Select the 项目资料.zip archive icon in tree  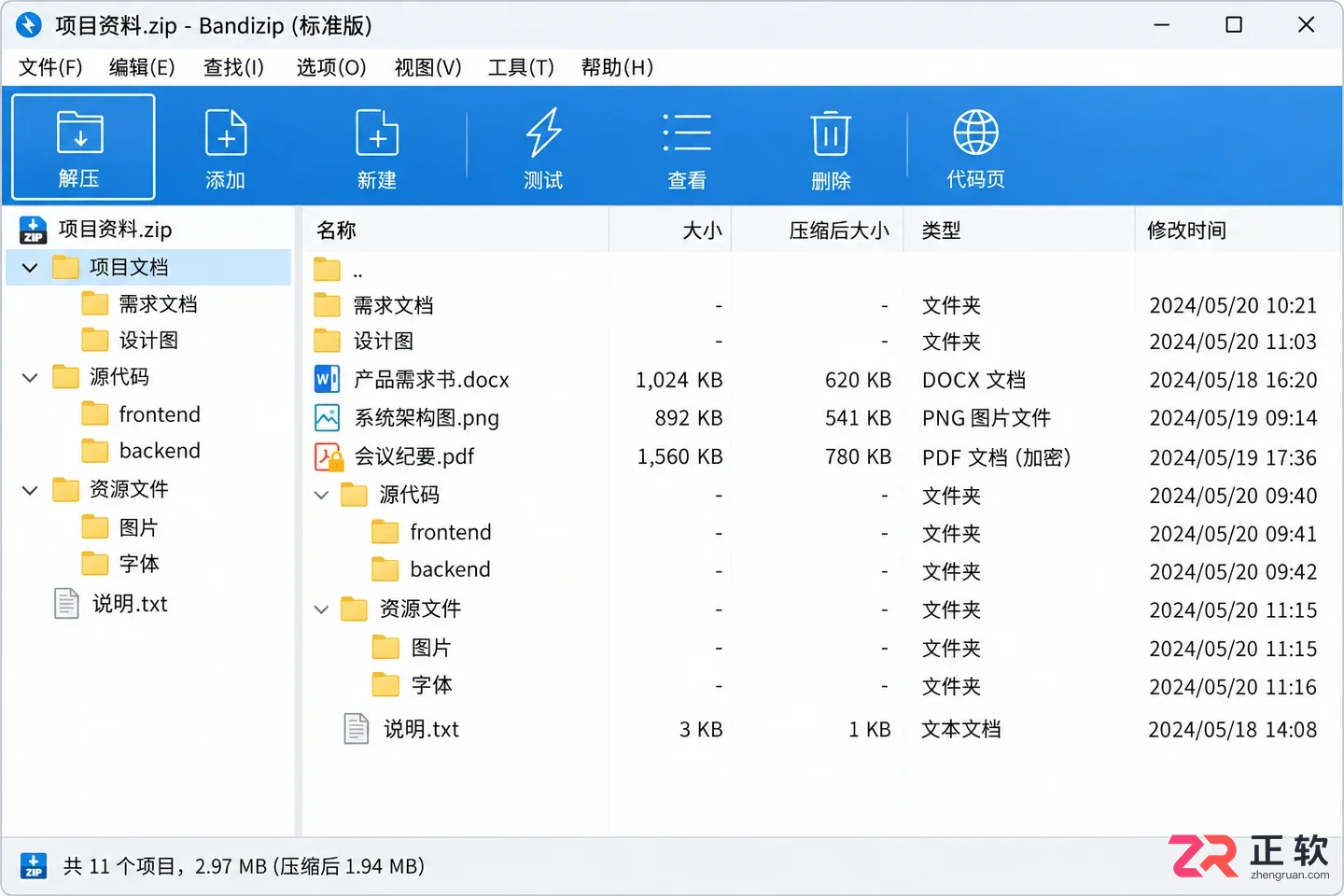tap(34, 230)
